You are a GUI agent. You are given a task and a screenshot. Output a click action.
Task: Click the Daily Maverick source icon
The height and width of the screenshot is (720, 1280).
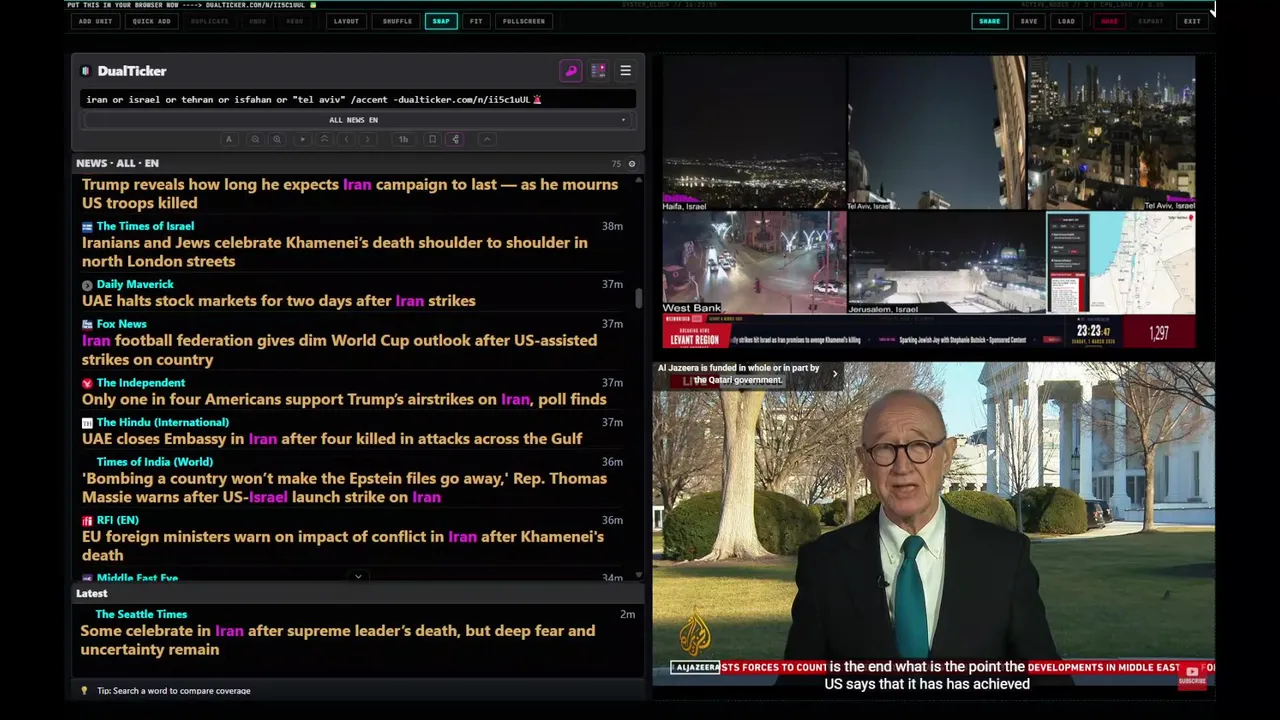tap(87, 285)
